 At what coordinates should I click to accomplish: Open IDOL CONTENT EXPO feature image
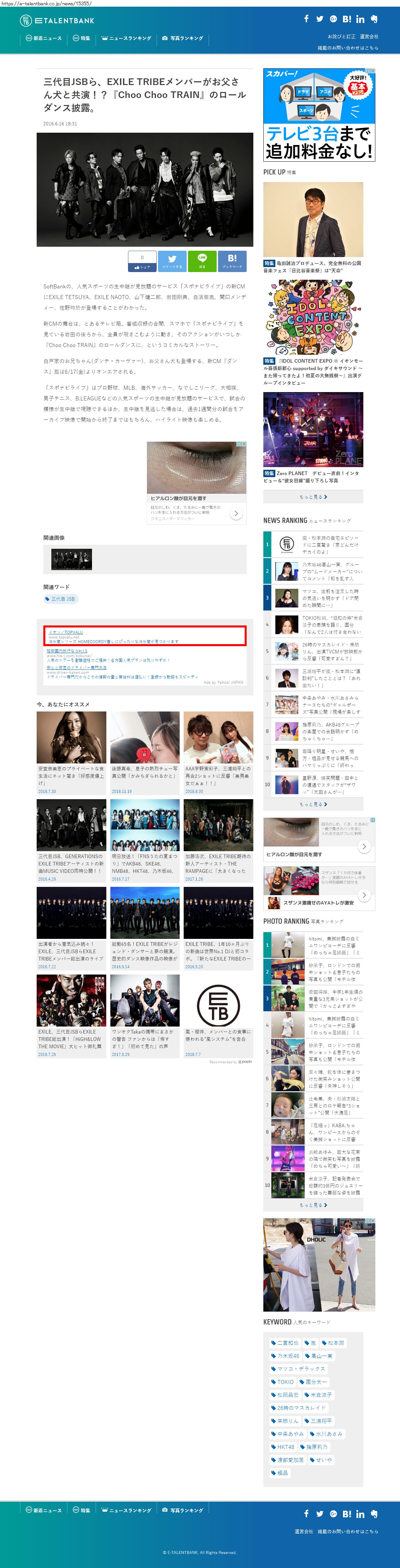click(x=313, y=317)
